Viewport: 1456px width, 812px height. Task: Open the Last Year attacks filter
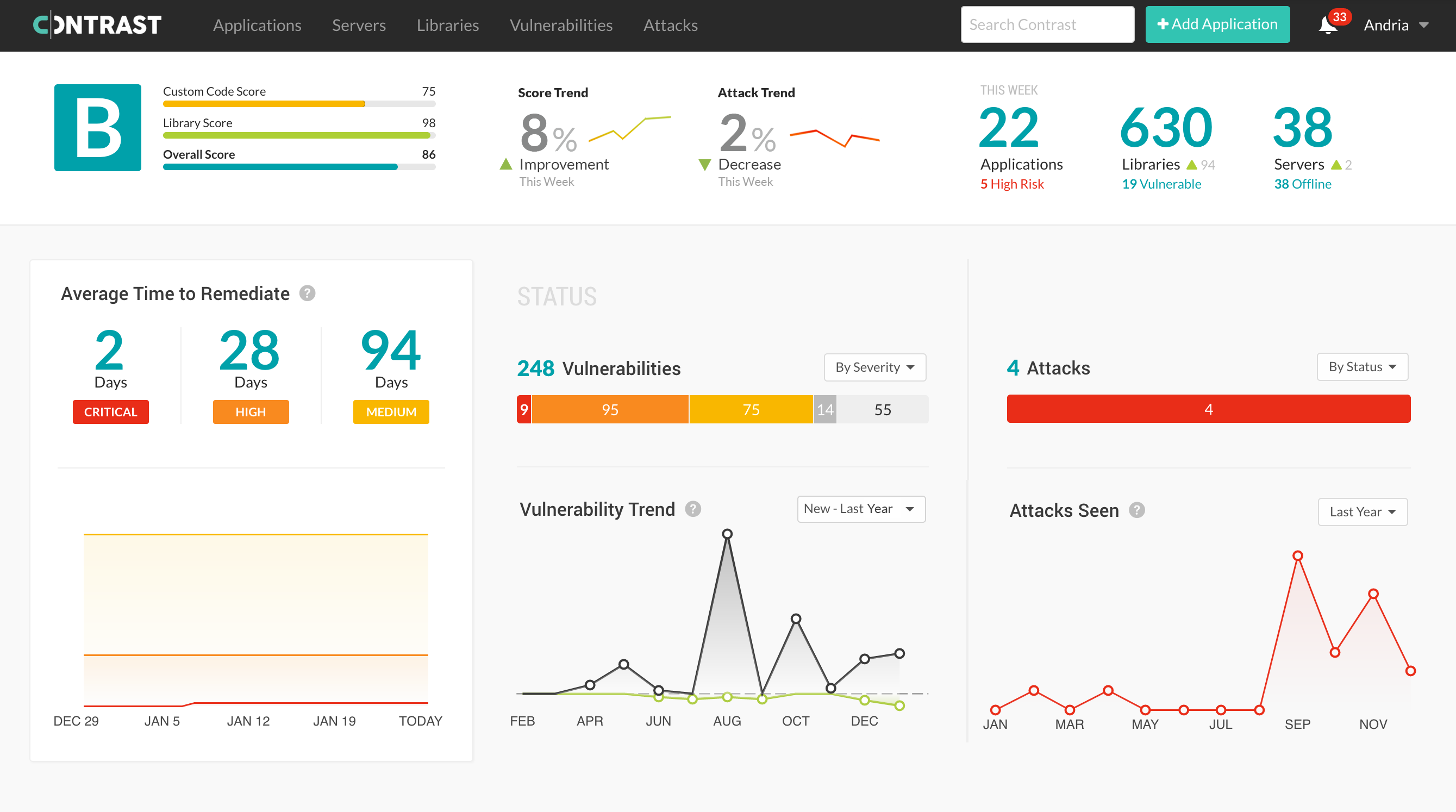tap(1362, 511)
